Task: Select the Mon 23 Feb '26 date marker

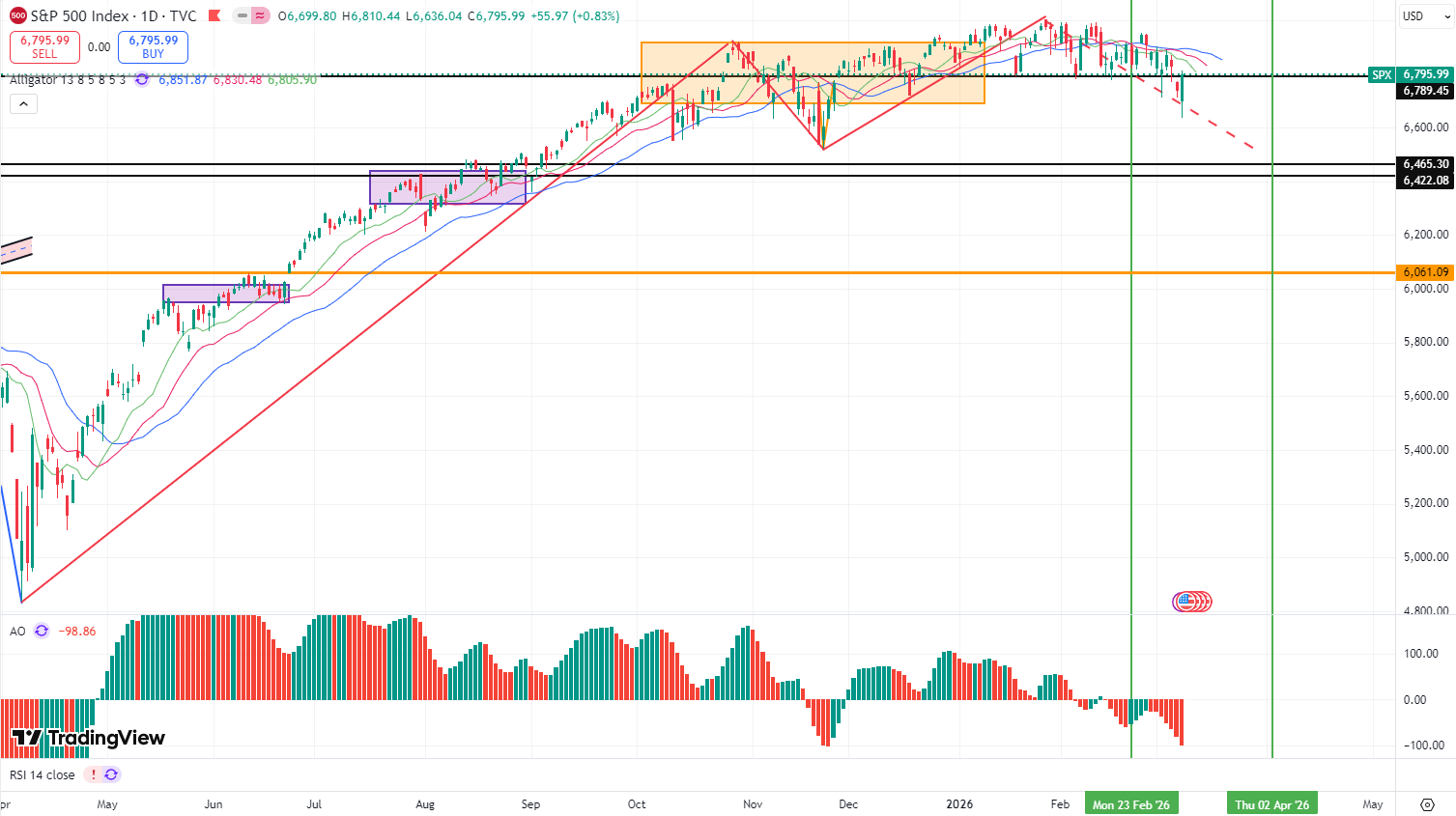Action: pyautogui.click(x=1130, y=804)
